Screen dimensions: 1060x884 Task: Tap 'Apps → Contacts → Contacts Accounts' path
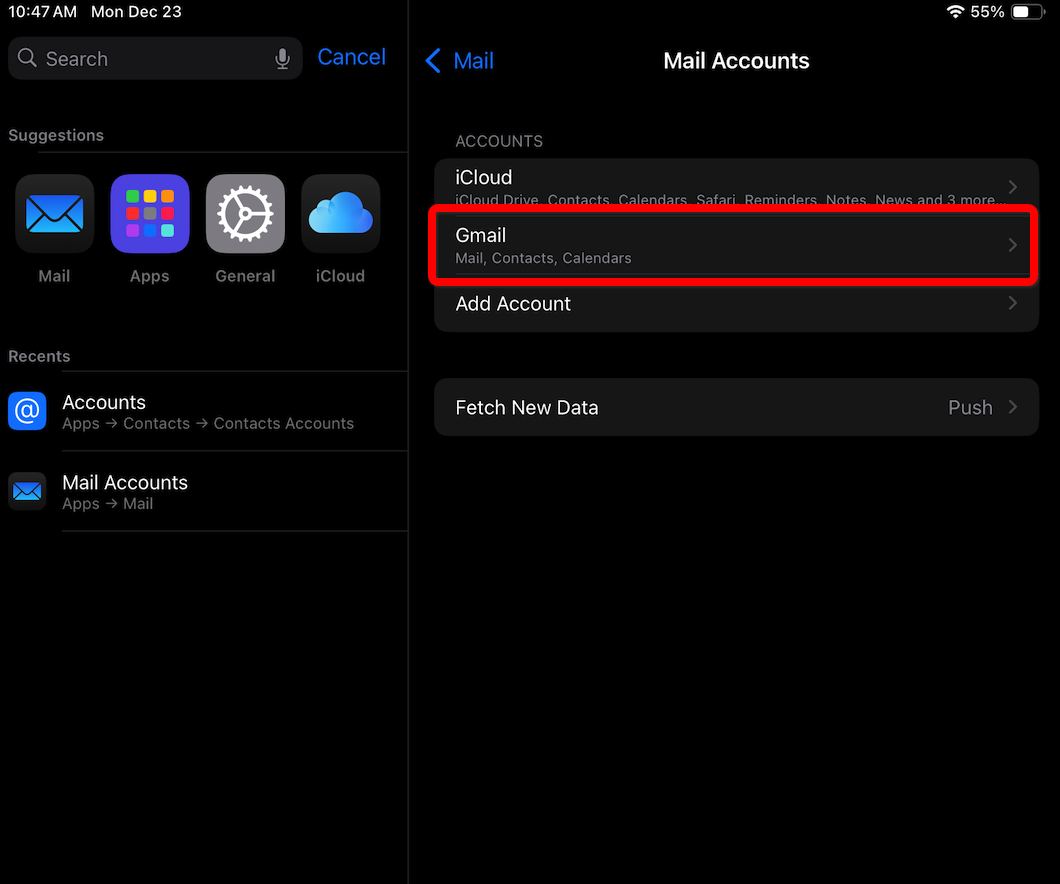point(208,424)
